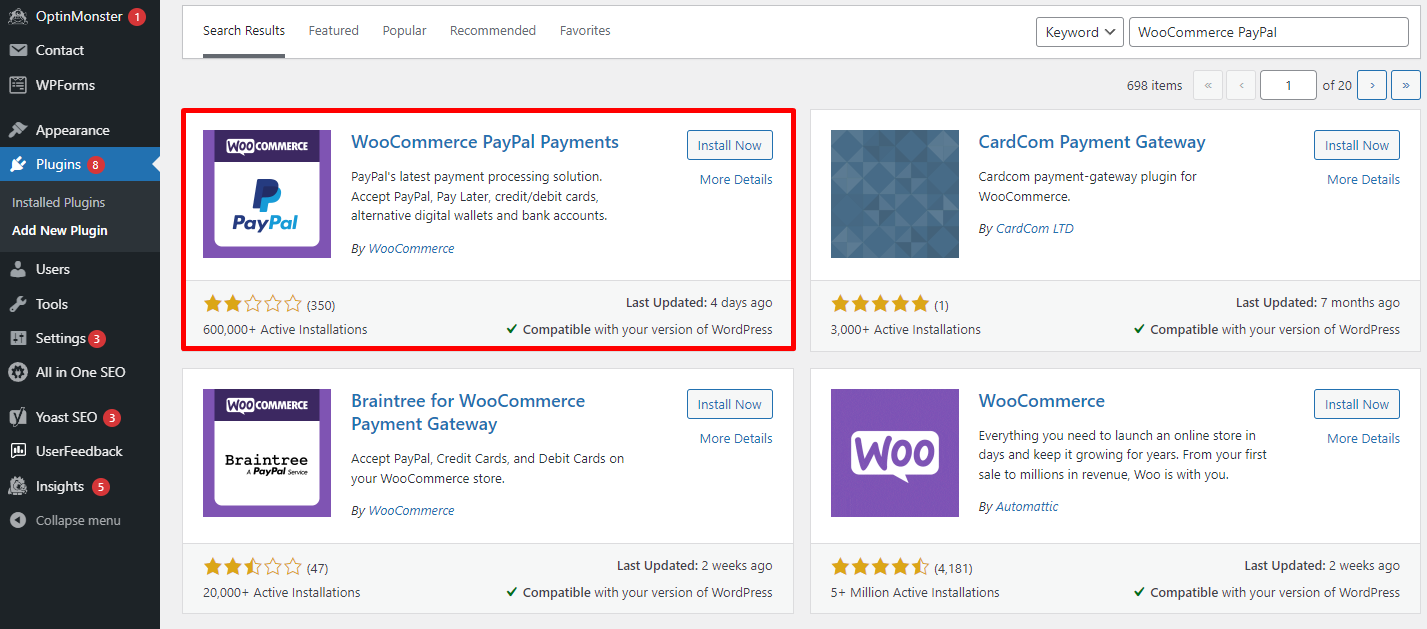The width and height of the screenshot is (1427, 629).
Task: Click the current page number field
Action: pos(1288,85)
